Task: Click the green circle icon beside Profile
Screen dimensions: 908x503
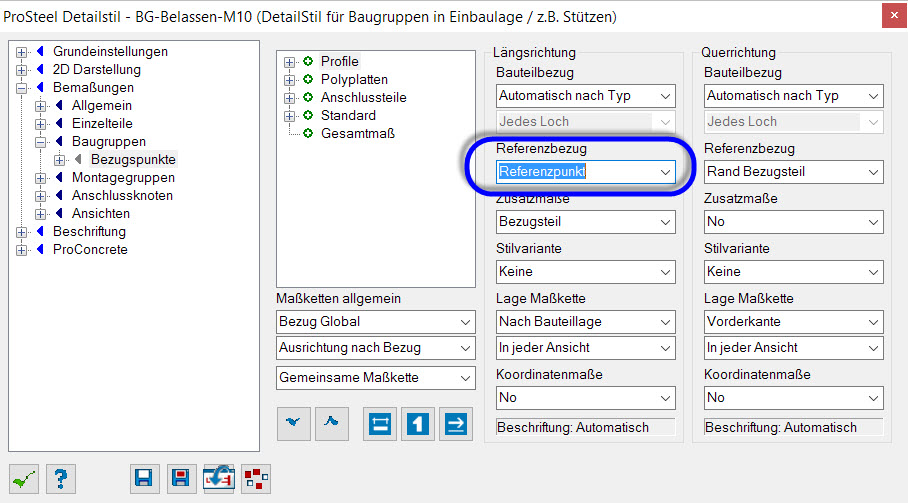Action: pyautogui.click(x=308, y=61)
